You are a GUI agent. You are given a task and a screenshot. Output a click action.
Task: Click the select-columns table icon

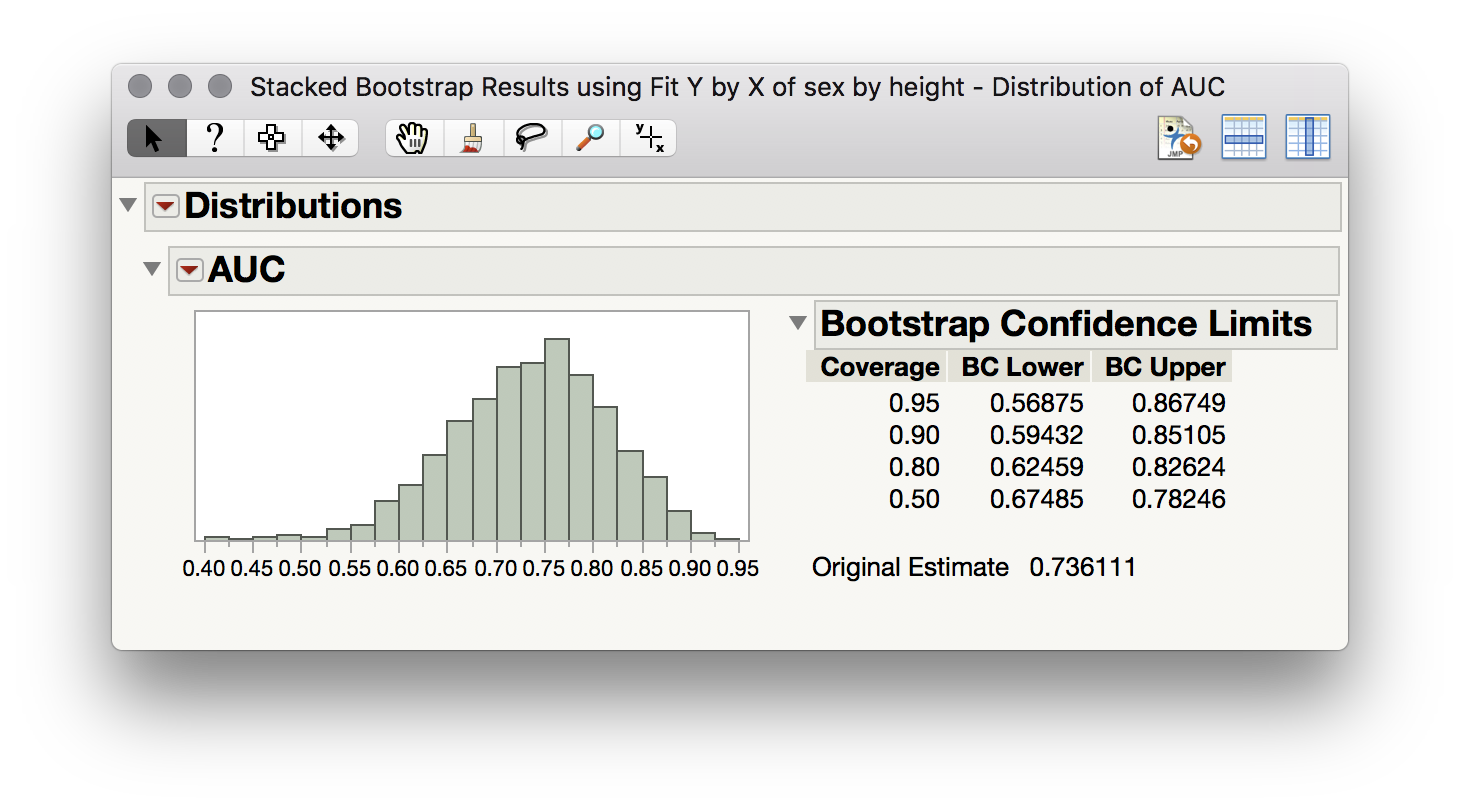[1308, 137]
